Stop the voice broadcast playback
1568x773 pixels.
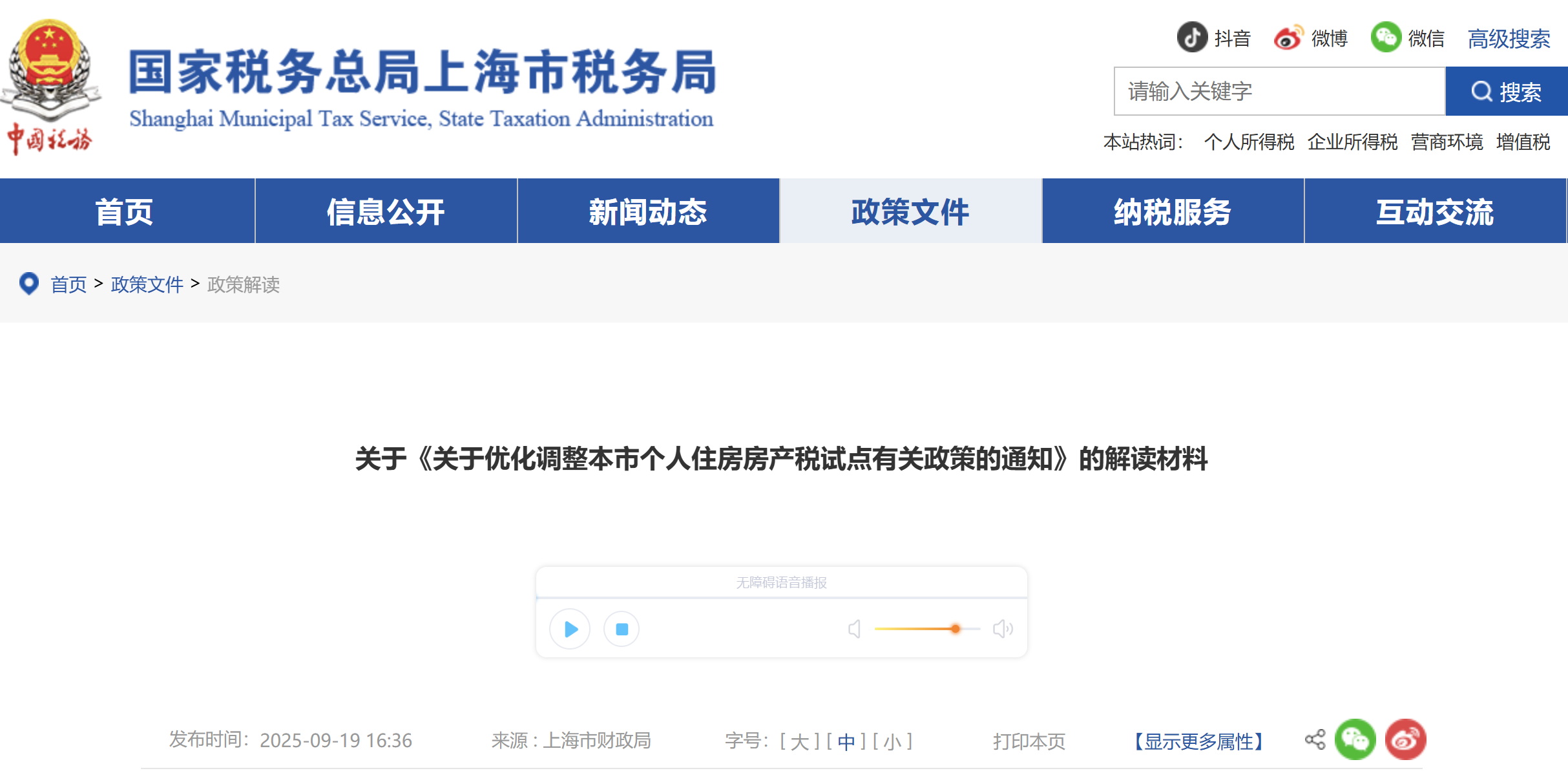[x=621, y=628]
